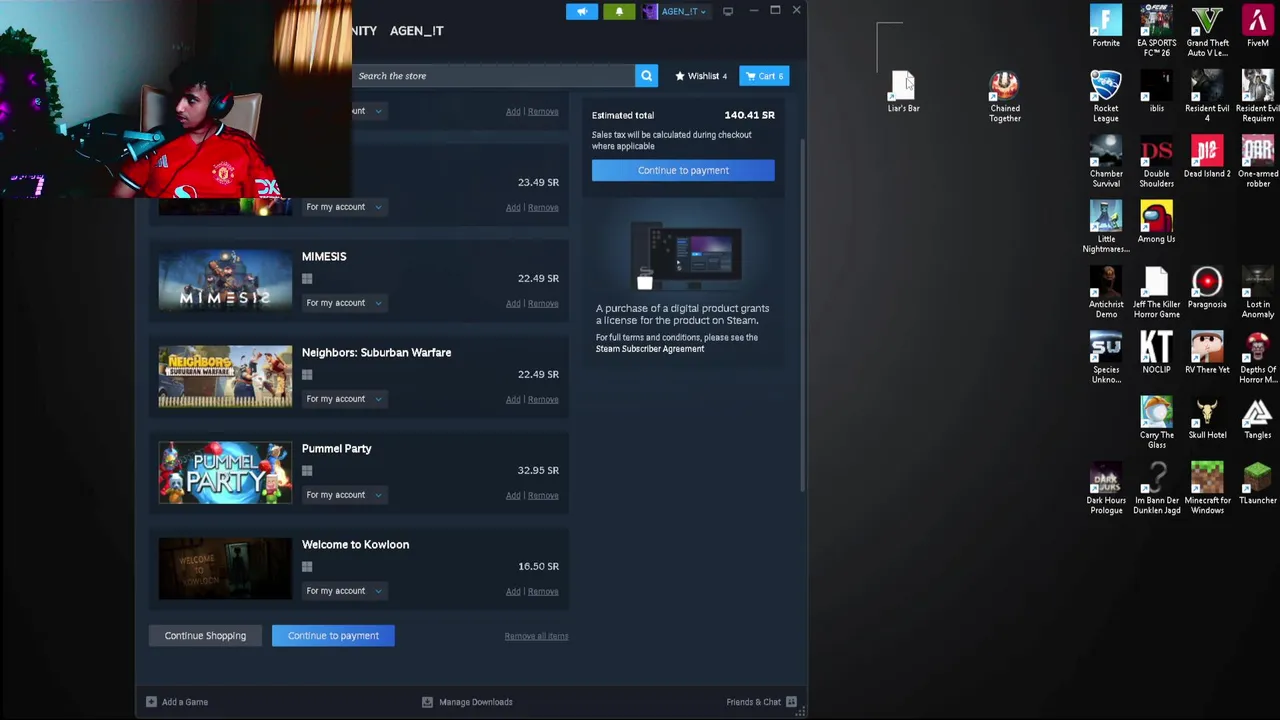The height and width of the screenshot is (720, 1280).
Task: Click the store search magnifier button
Action: 647,76
